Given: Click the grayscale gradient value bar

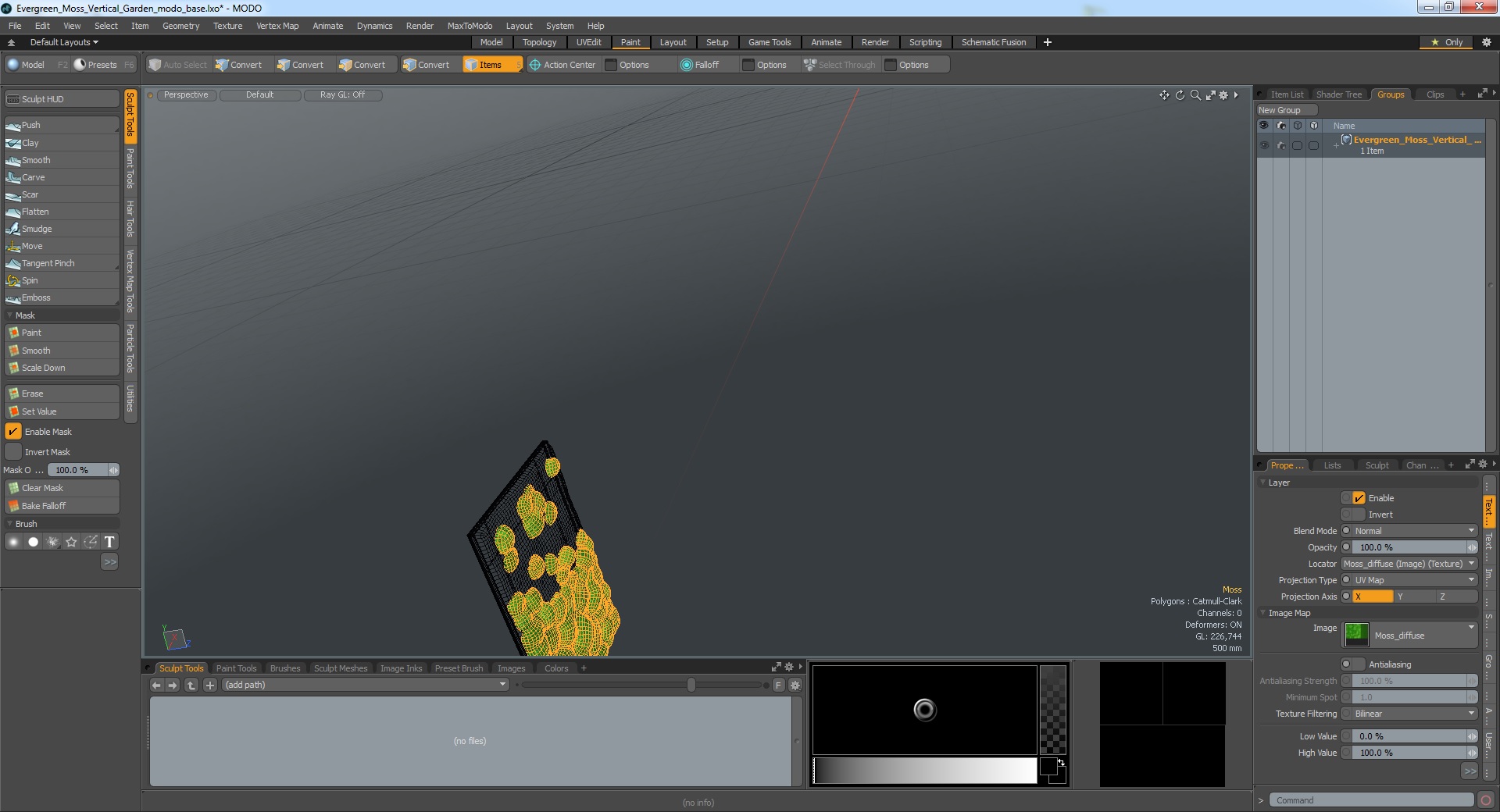Looking at the screenshot, I should (925, 771).
